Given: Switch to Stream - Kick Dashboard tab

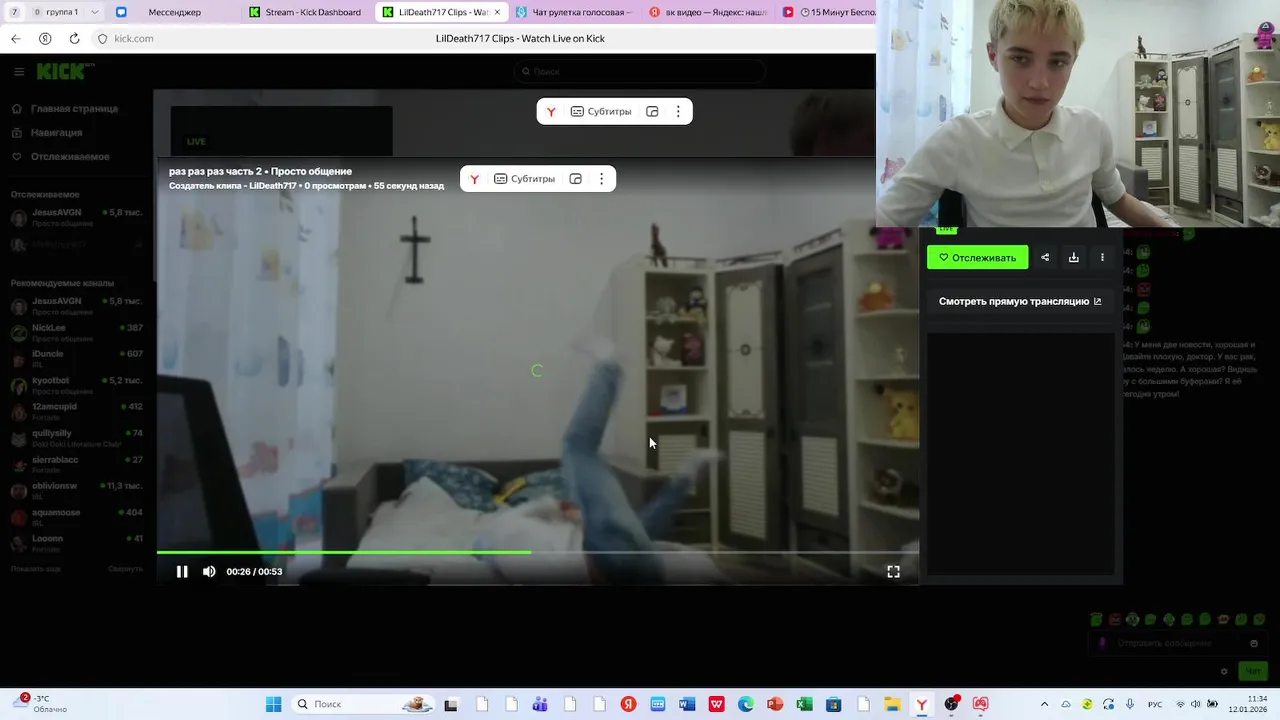Looking at the screenshot, I should (x=306, y=12).
